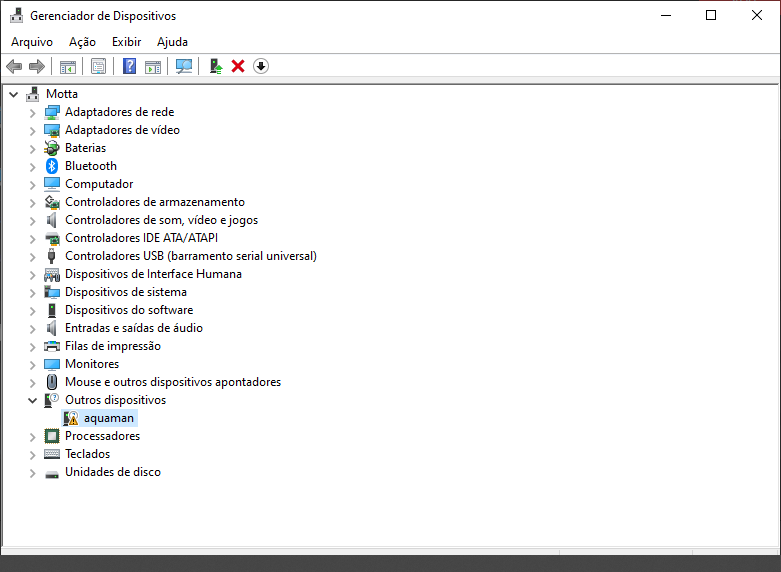Open the Ação menu
Viewport: 781px width, 572px height.
click(x=82, y=42)
